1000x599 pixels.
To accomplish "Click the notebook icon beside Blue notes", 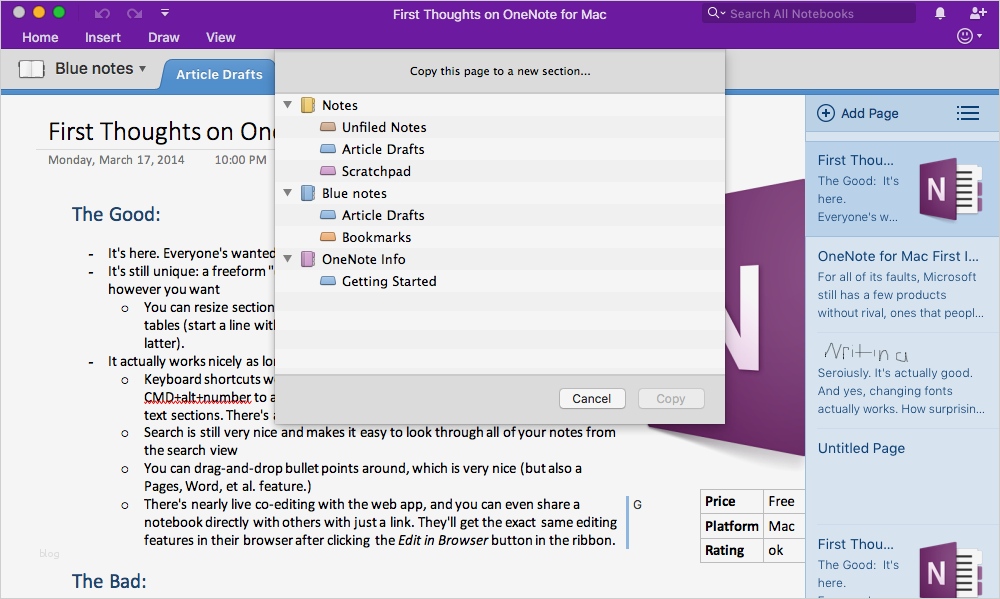I will coord(31,68).
